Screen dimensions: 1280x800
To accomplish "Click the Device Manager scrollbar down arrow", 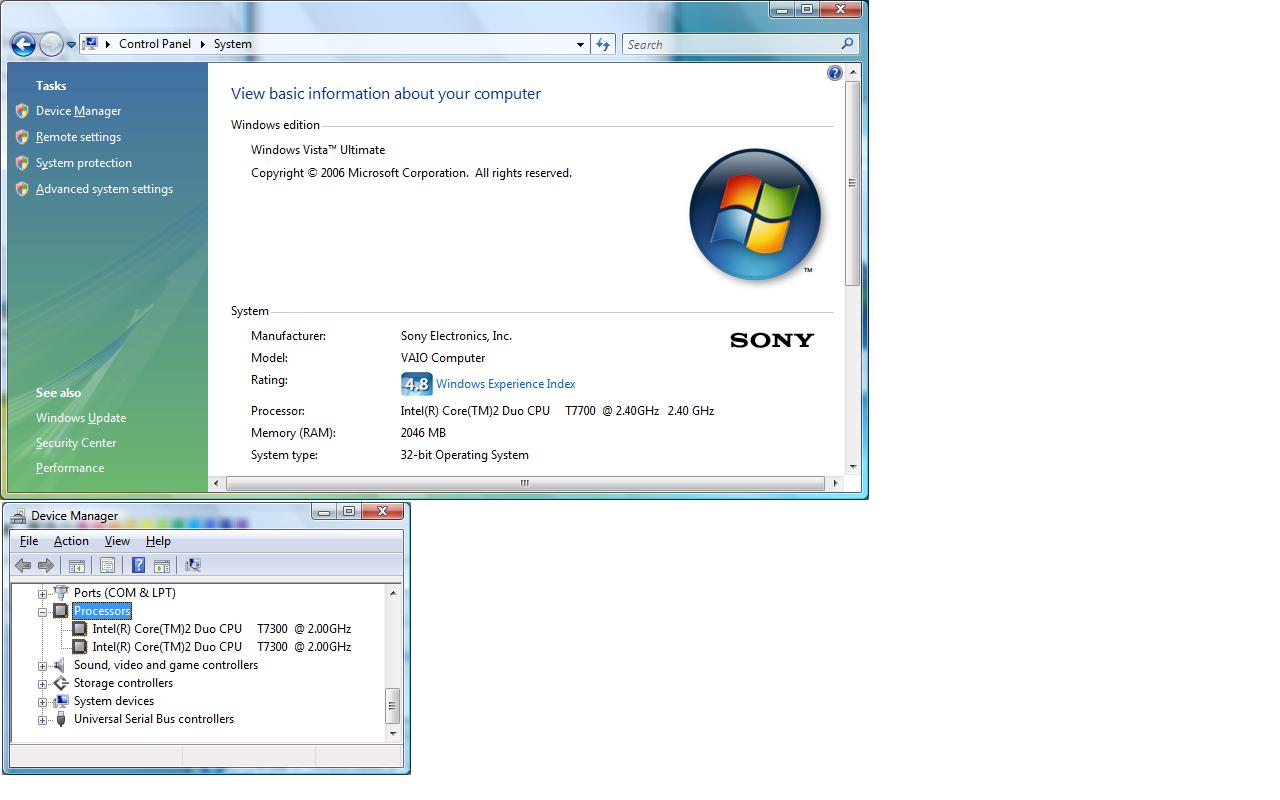I will tap(392, 733).
